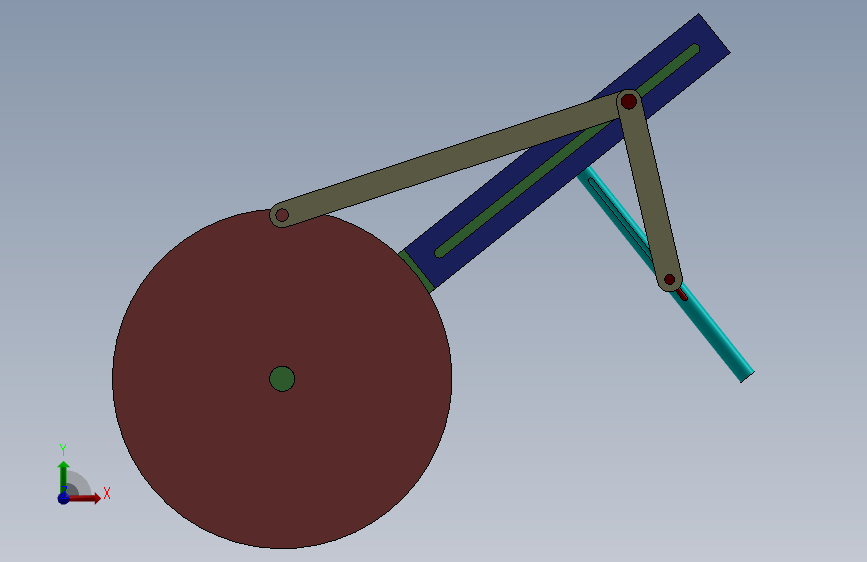Select the short olive link to the cyan rod

[649, 191]
